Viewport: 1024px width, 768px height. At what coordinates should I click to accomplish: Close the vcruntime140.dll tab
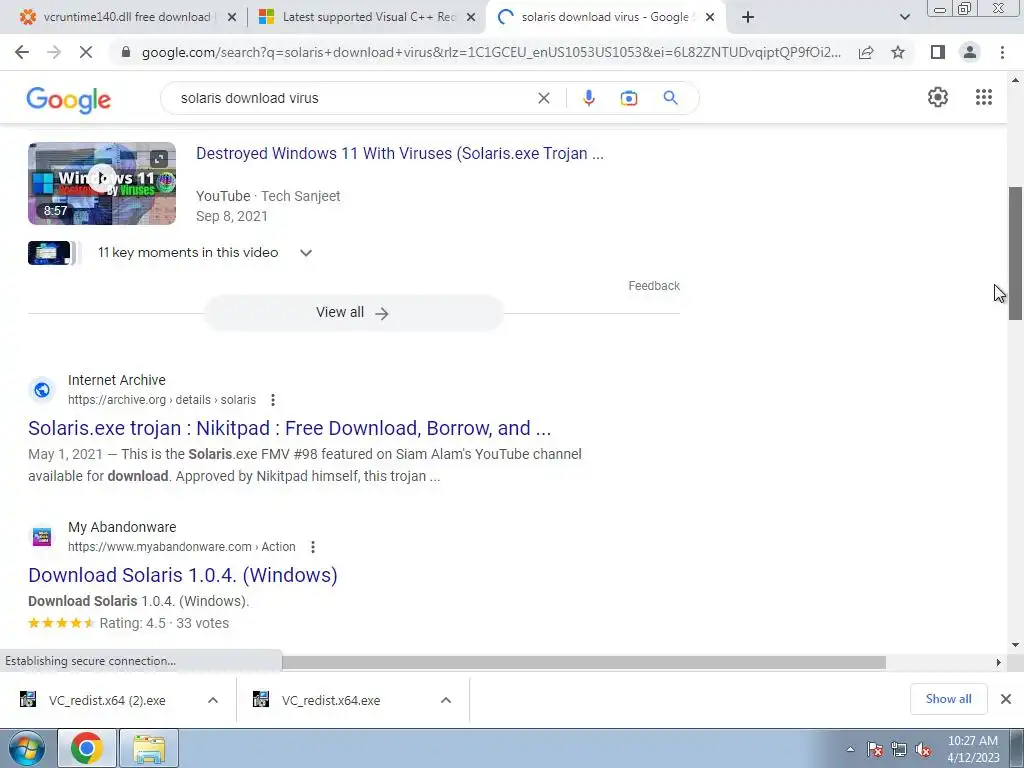231,18
